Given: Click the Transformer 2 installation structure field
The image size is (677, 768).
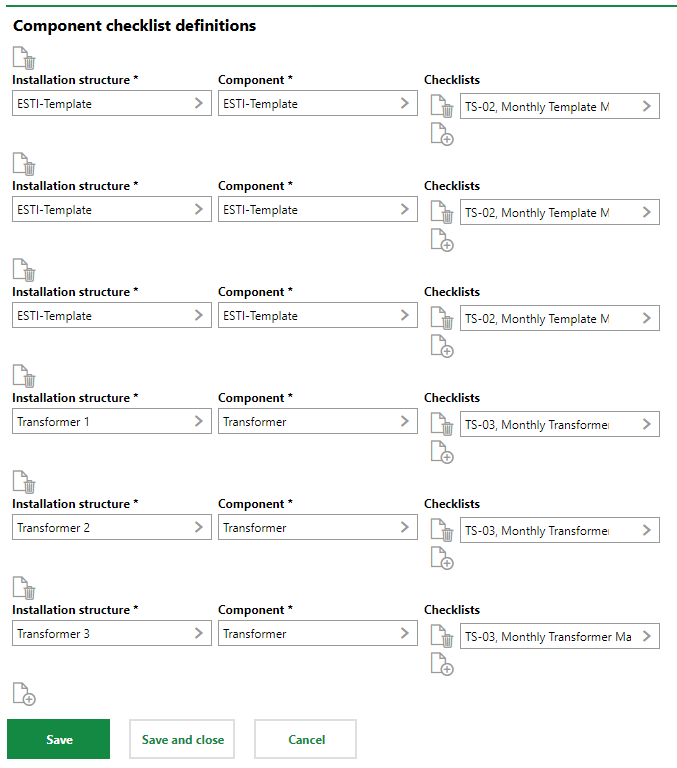Looking at the screenshot, I should (100, 528).
